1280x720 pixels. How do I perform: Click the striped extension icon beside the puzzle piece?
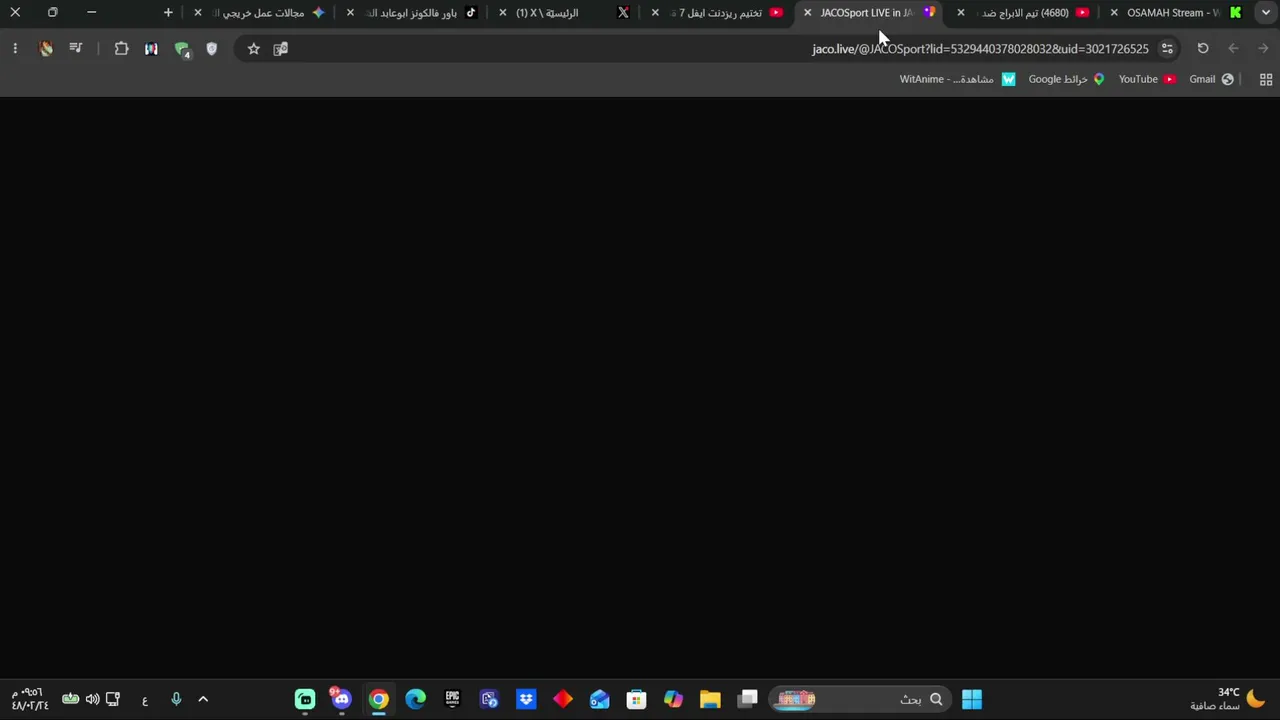151,48
